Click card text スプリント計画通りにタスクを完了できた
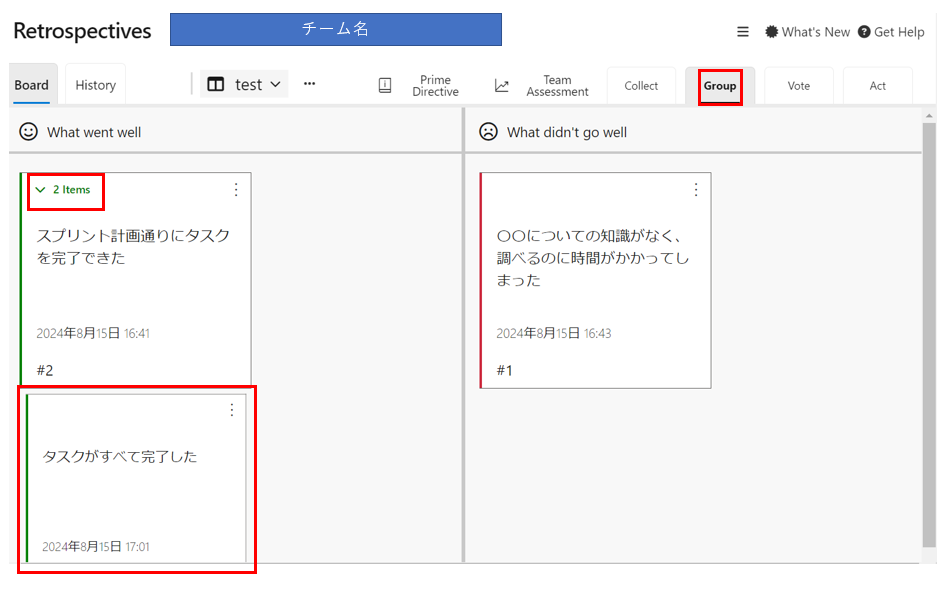Screen dimensions: 952x589 click(133, 247)
